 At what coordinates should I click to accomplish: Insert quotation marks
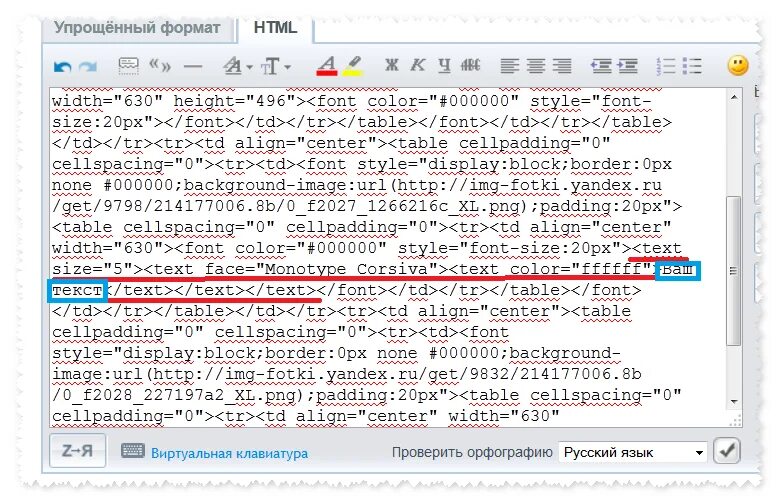(x=160, y=65)
